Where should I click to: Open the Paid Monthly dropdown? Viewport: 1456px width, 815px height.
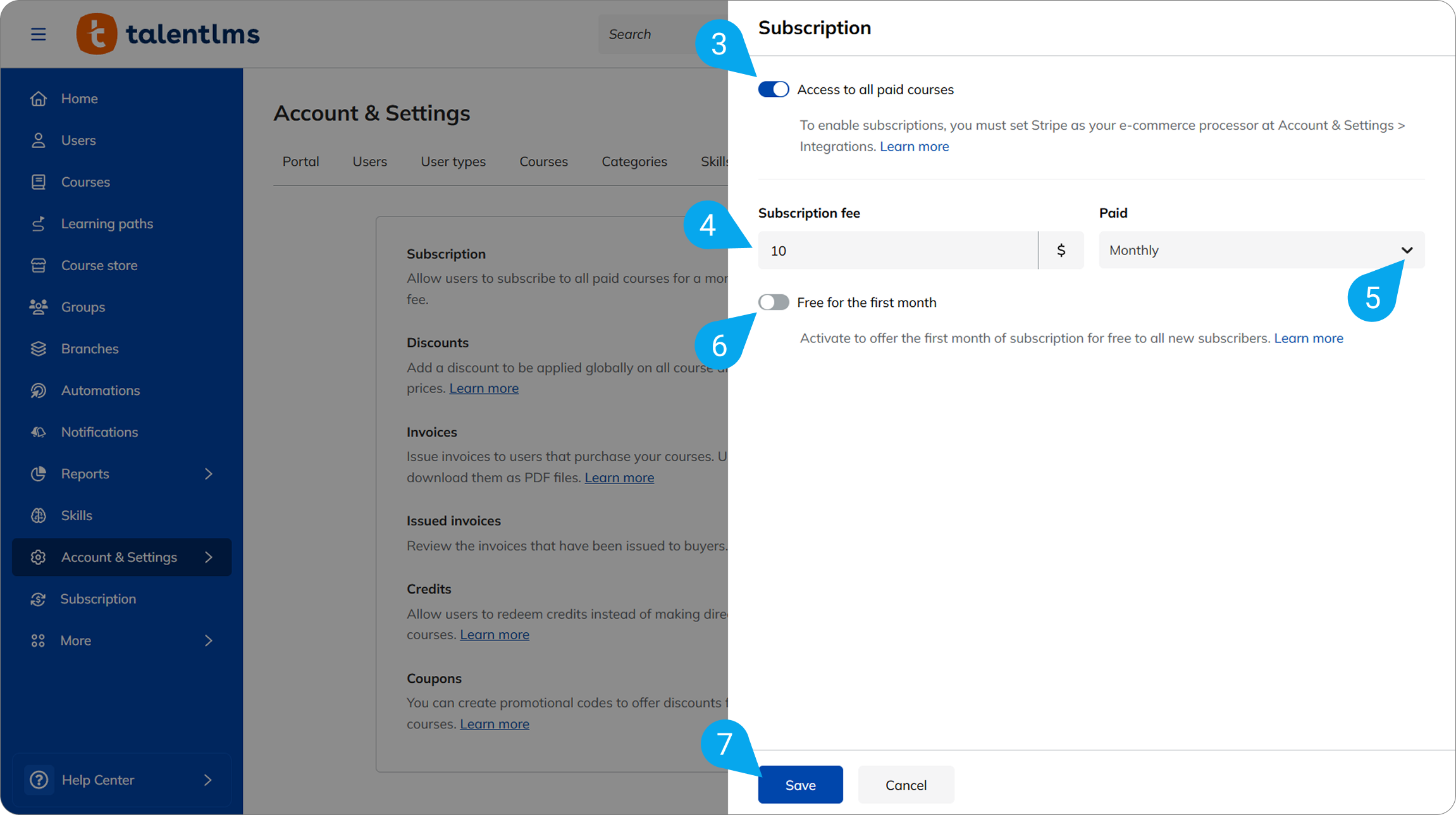[x=1261, y=251]
